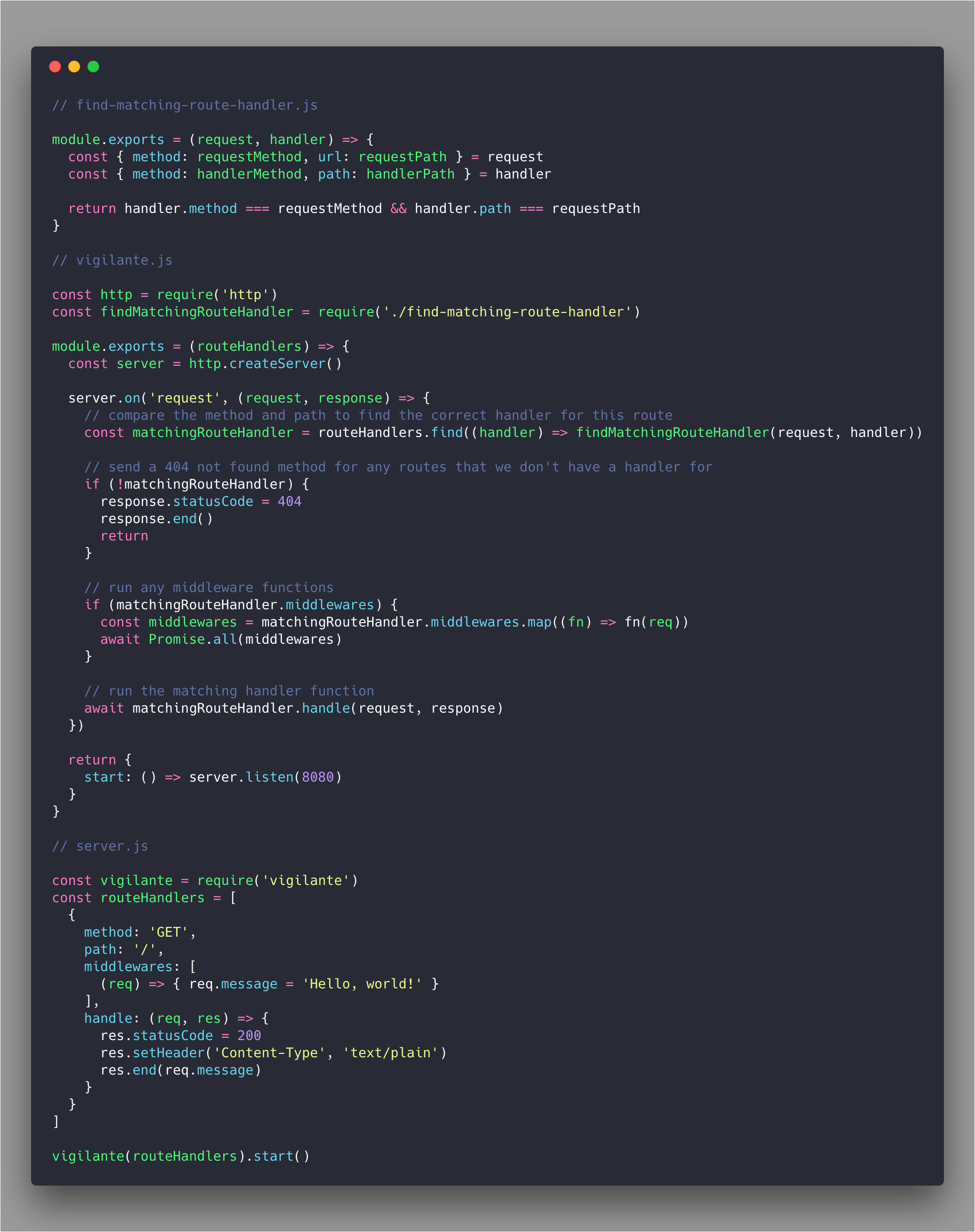Click the status code 200
This screenshot has width=975, height=1232.
point(249,1035)
